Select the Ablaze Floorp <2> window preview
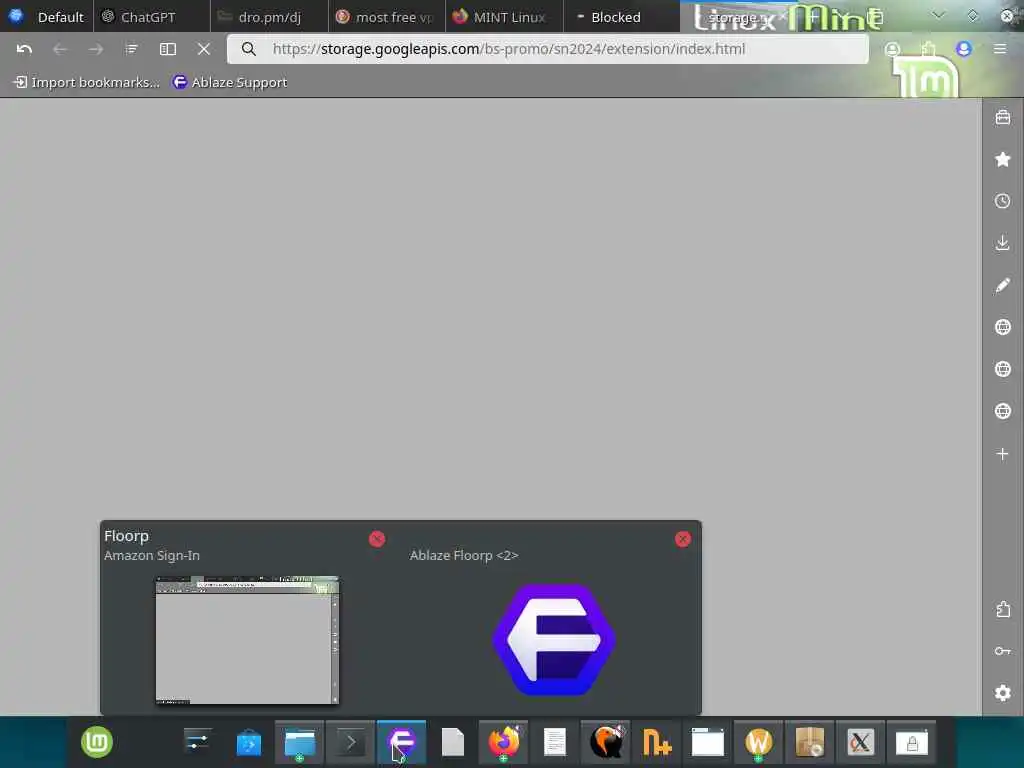1024x768 pixels. click(554, 640)
